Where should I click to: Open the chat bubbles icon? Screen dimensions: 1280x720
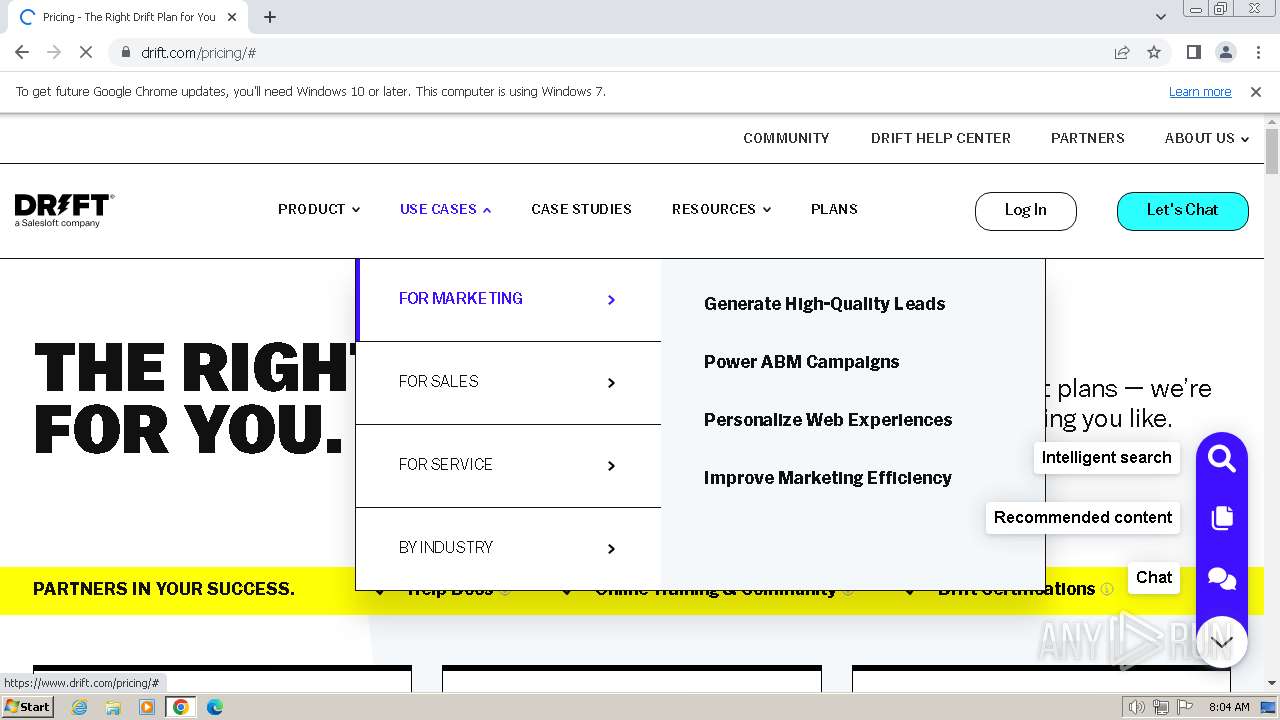click(1221, 578)
